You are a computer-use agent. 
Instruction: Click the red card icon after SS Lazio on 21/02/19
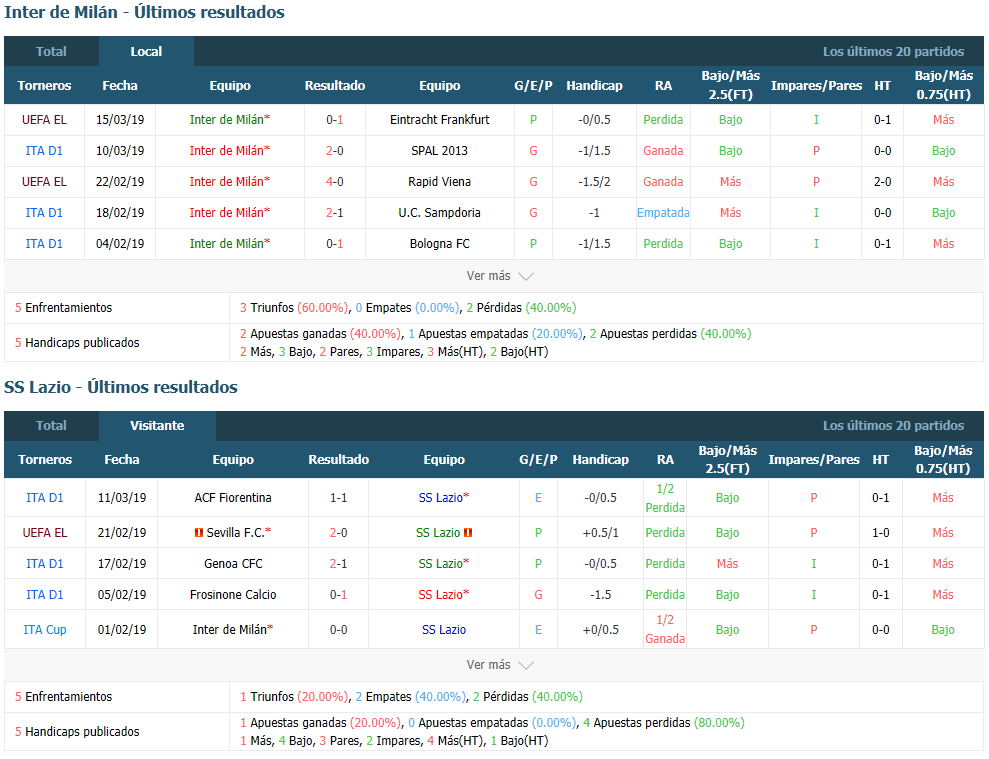468,533
